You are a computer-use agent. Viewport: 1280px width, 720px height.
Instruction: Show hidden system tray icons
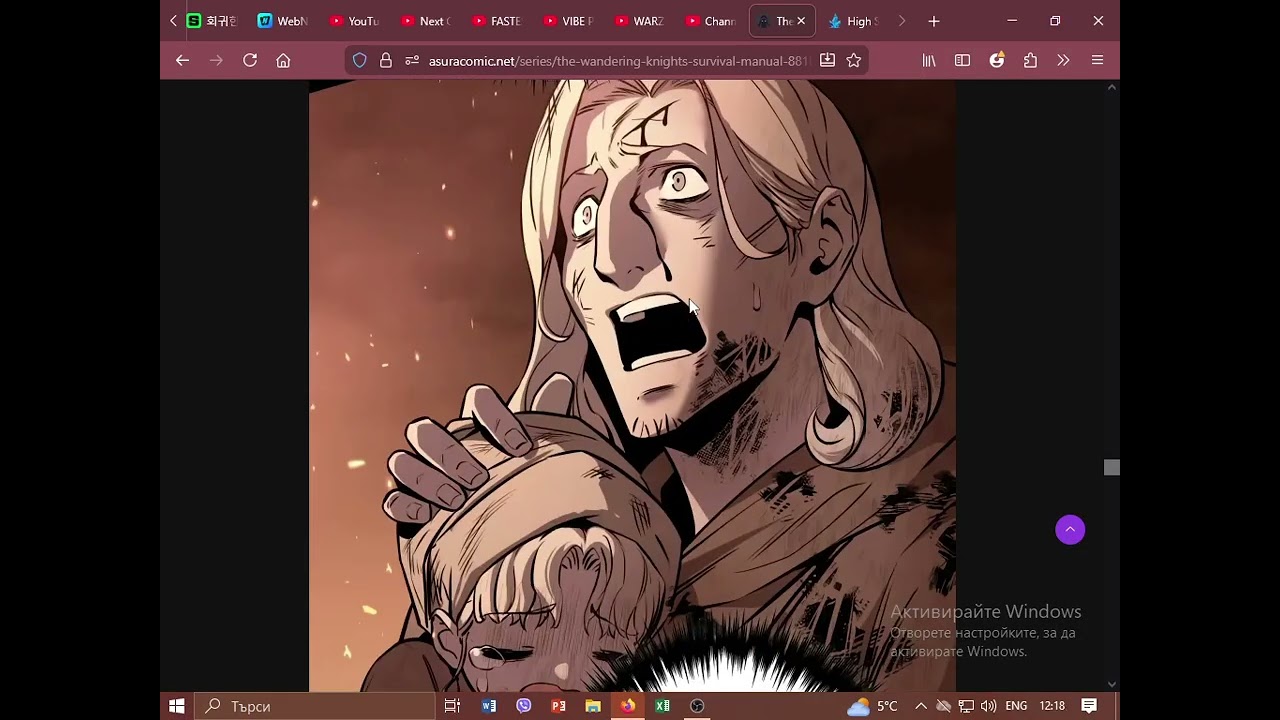[x=921, y=706]
